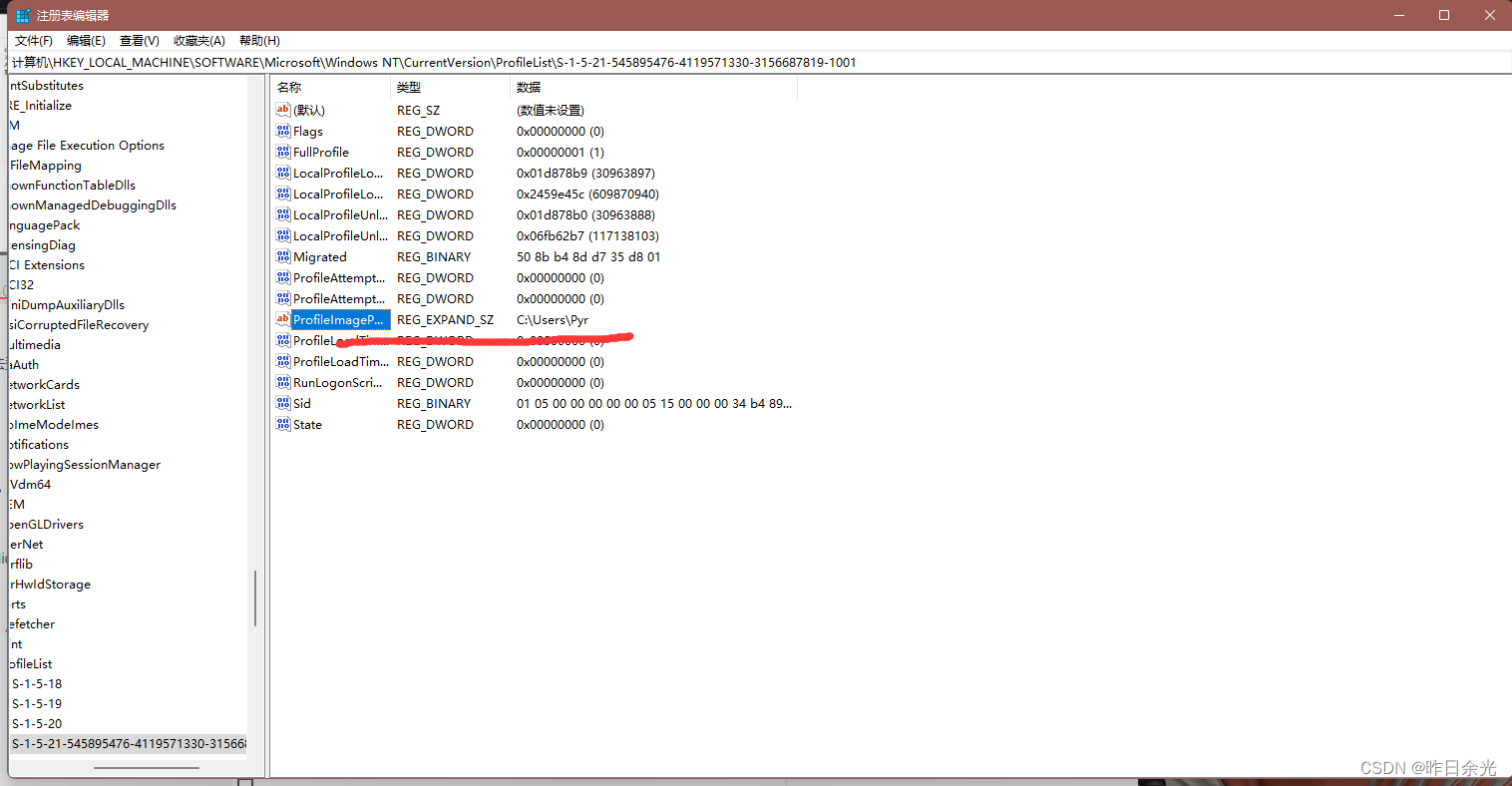
Task: Select the RunLogonScri... value name
Action: 338,383
